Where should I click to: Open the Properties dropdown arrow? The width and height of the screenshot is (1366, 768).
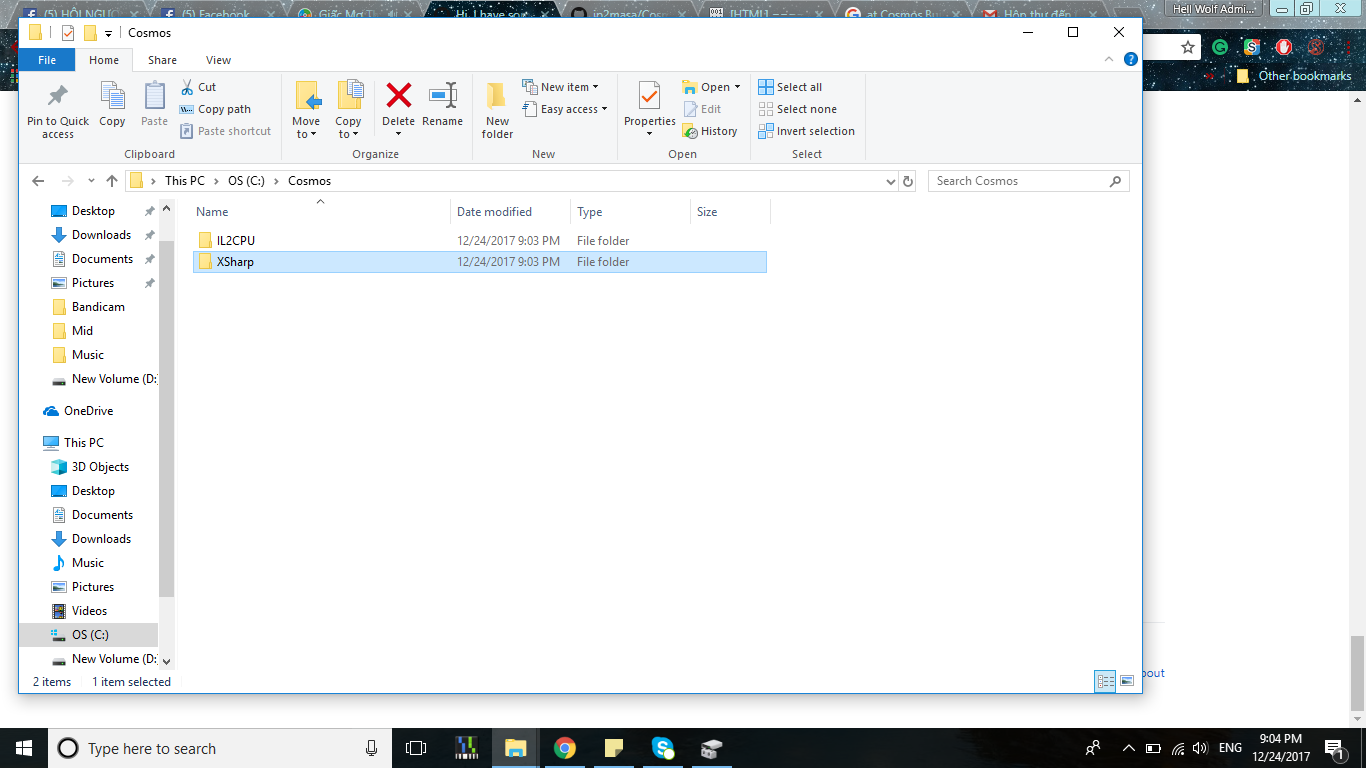[649, 134]
